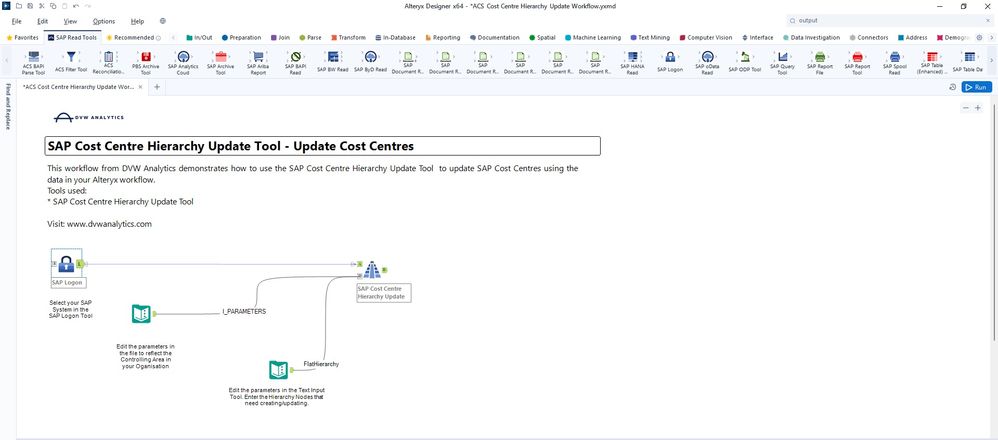Select the SAP Report Tool
998x440 pixels.
tap(857, 62)
